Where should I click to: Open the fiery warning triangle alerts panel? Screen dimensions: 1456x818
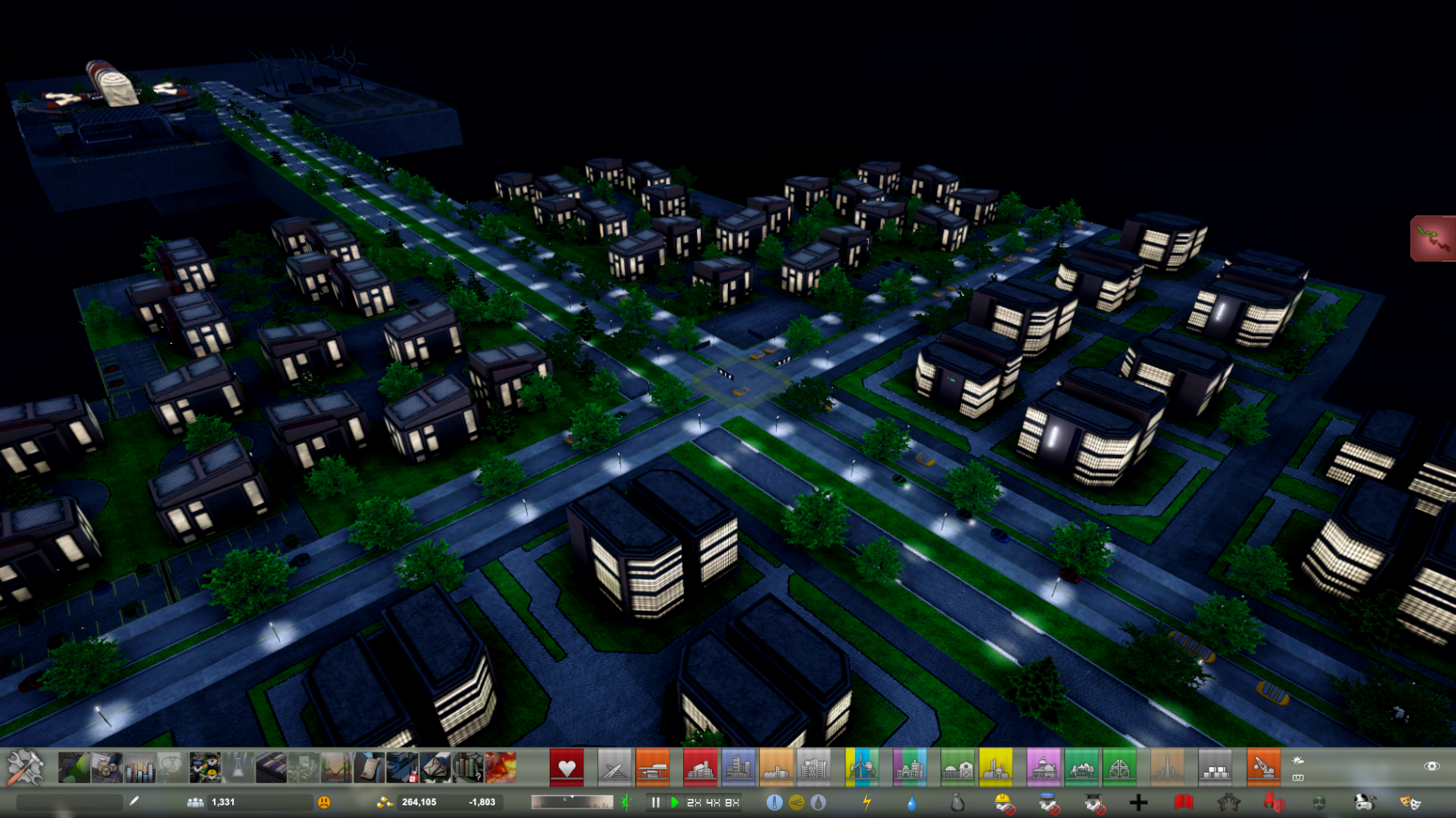click(500, 768)
